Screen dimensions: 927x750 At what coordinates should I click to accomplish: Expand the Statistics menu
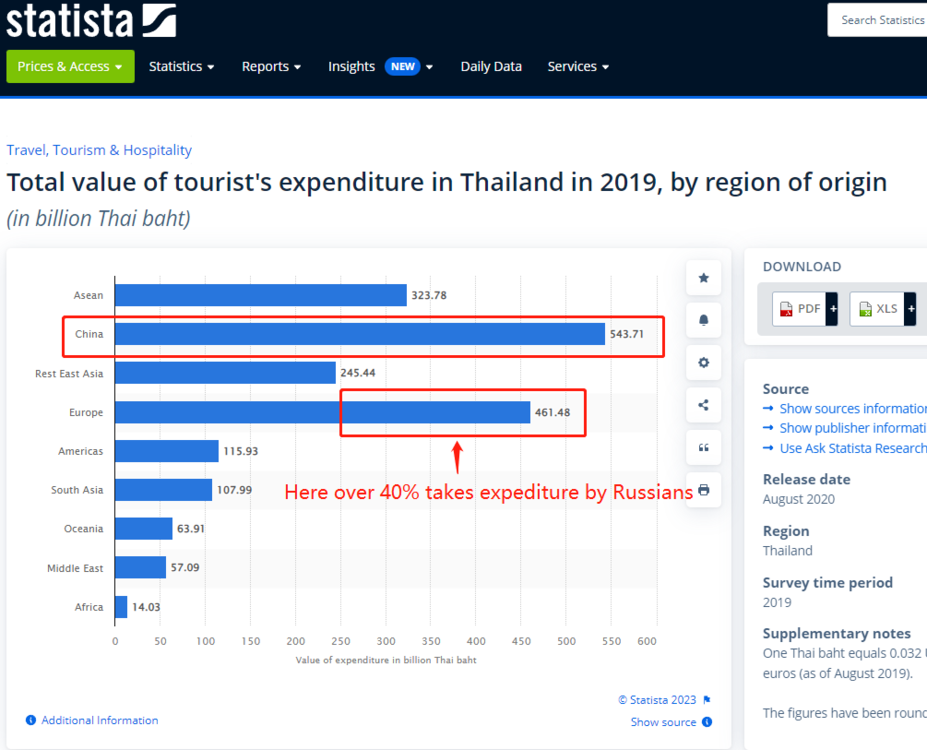pyautogui.click(x=181, y=66)
